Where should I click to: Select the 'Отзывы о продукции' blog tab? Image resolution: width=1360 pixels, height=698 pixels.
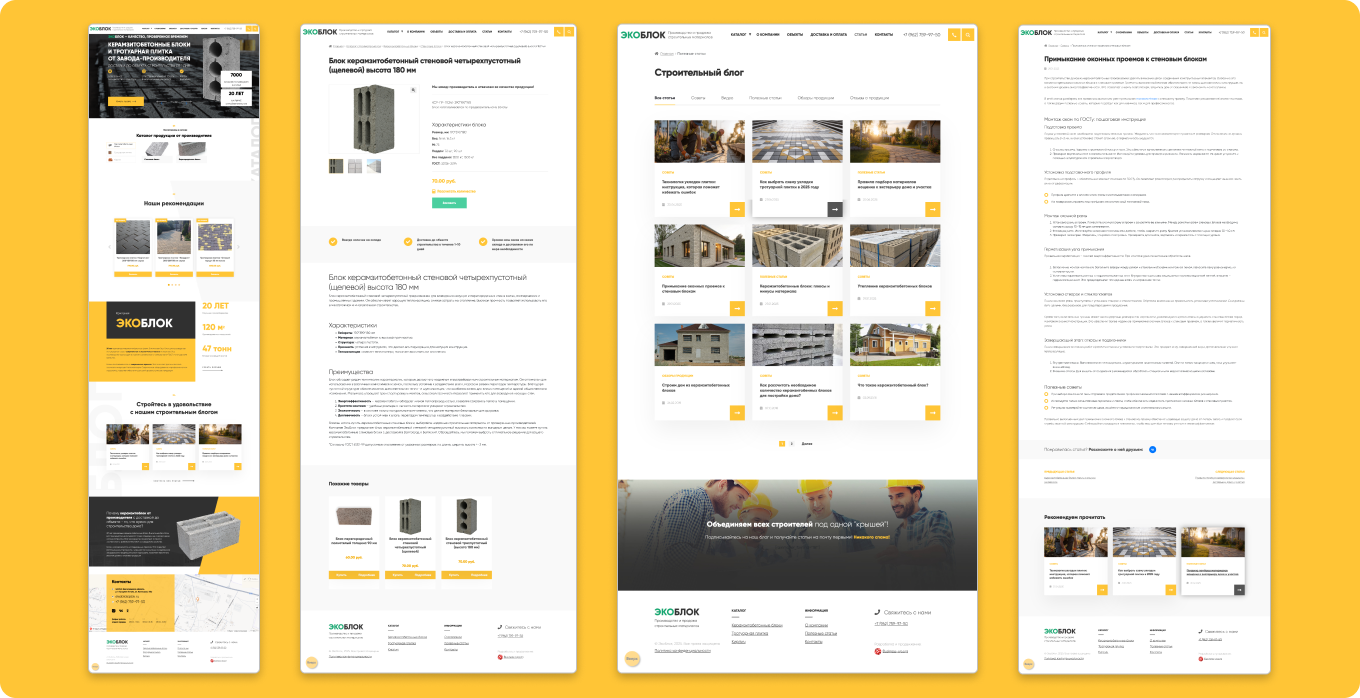click(x=870, y=98)
